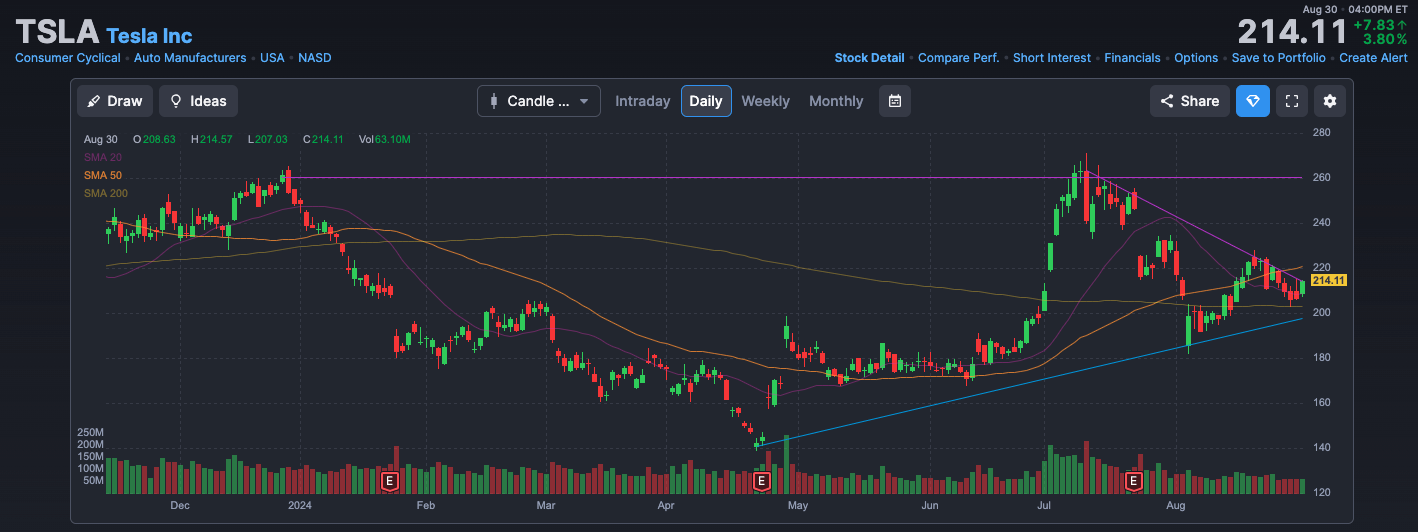Open the NASD exchange link
Screen dimensions: 1418x532
click(x=315, y=58)
